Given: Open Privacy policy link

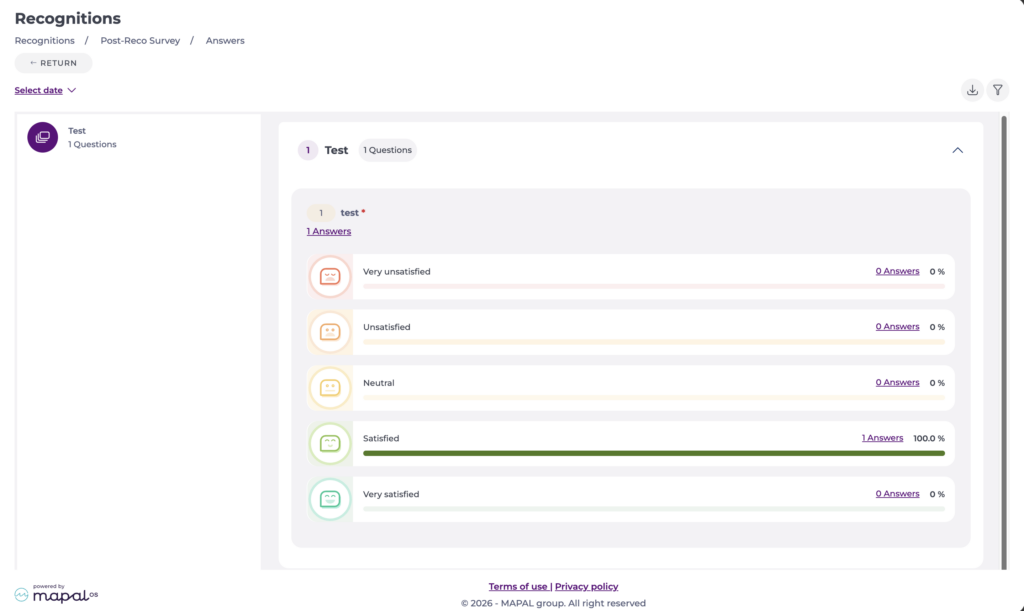Looking at the screenshot, I should (x=586, y=586).
